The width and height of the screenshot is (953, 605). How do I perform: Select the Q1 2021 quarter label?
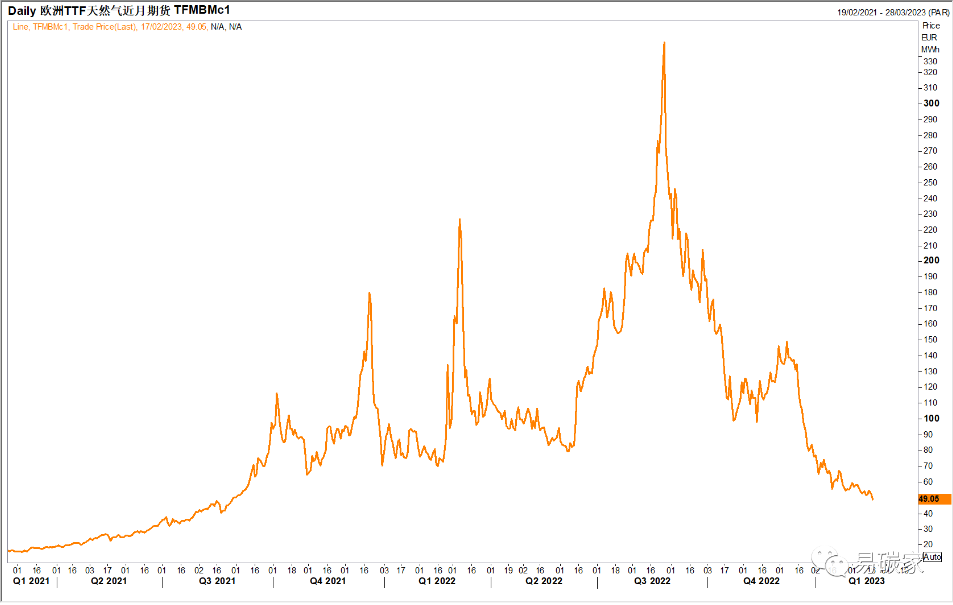click(x=28, y=581)
